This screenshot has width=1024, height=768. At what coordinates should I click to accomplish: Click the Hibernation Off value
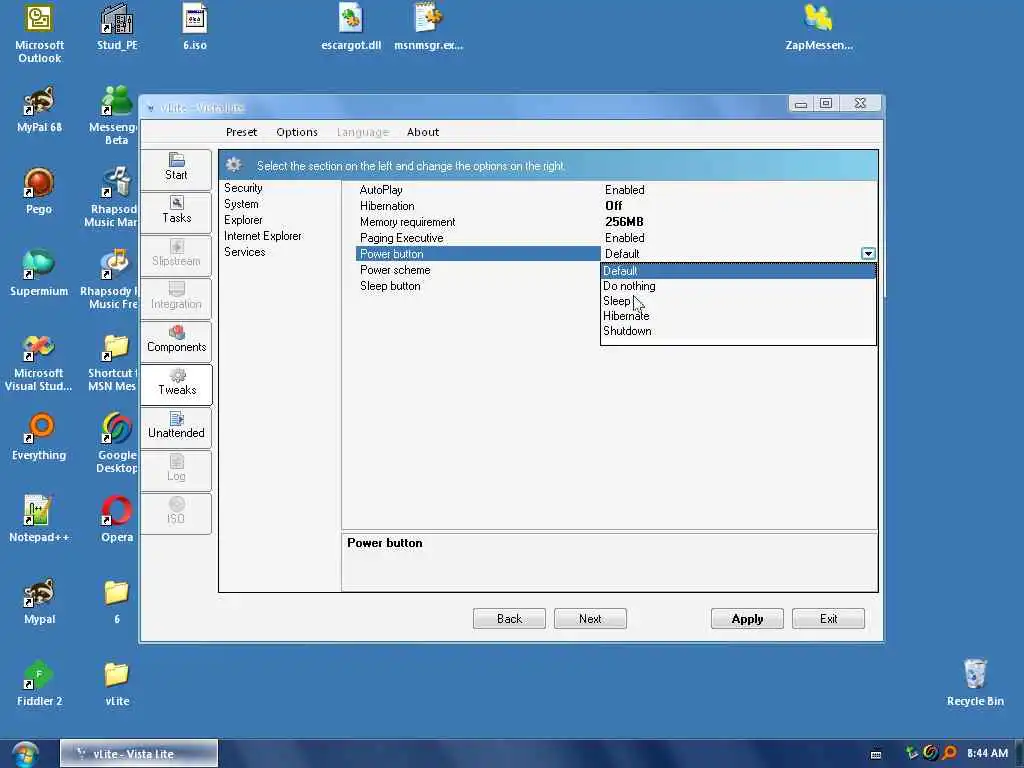[x=613, y=206]
